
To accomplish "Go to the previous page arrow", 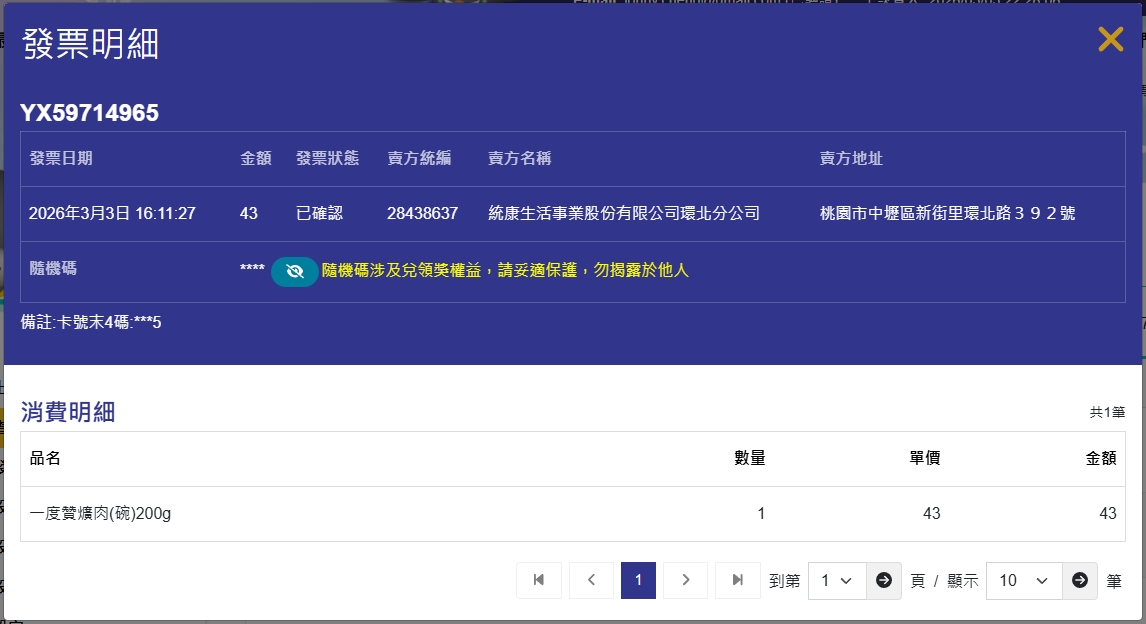I will 590,580.
